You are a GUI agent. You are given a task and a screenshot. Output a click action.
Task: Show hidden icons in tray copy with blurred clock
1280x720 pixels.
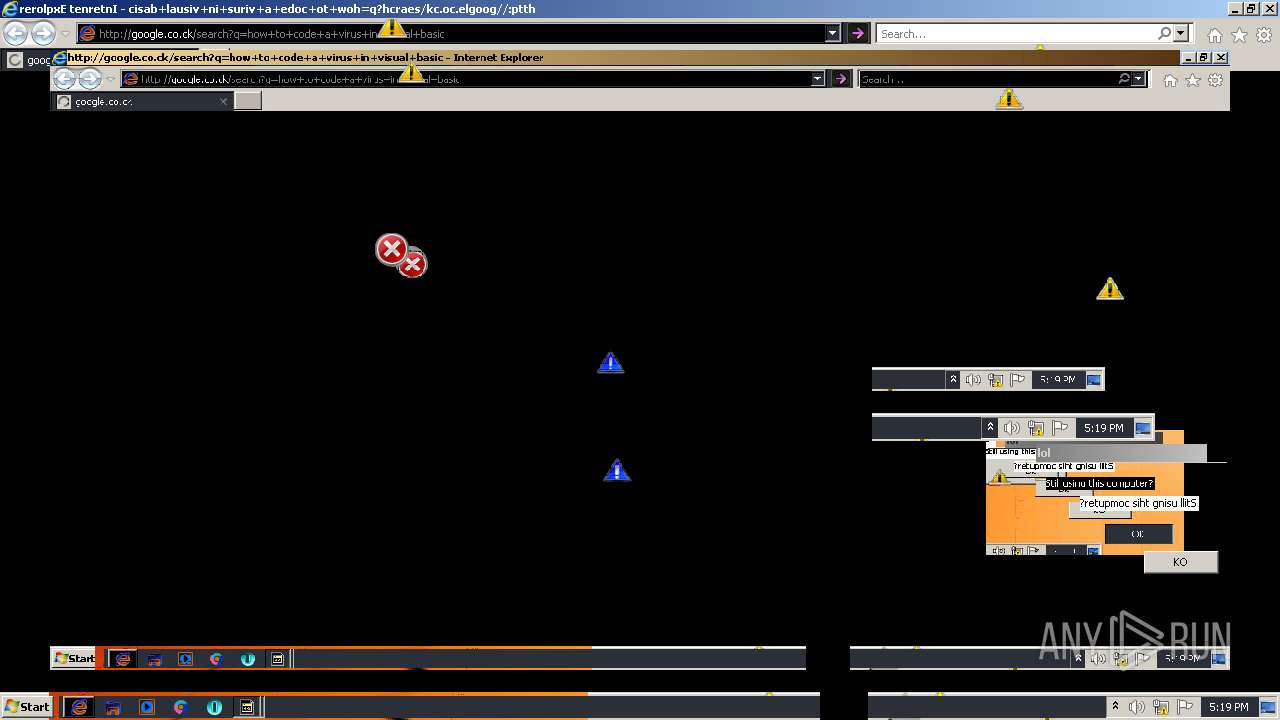(x=953, y=379)
